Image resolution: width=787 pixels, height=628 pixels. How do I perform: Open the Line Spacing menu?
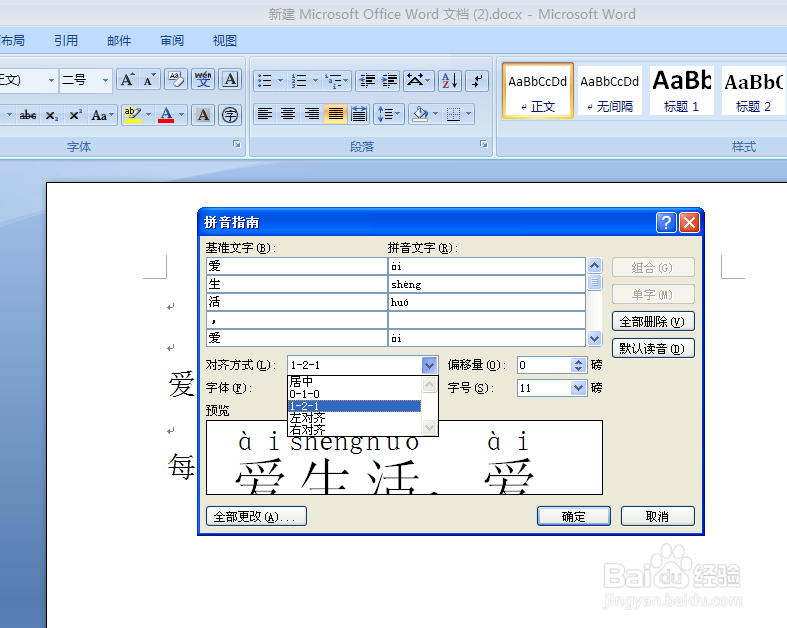click(x=388, y=114)
